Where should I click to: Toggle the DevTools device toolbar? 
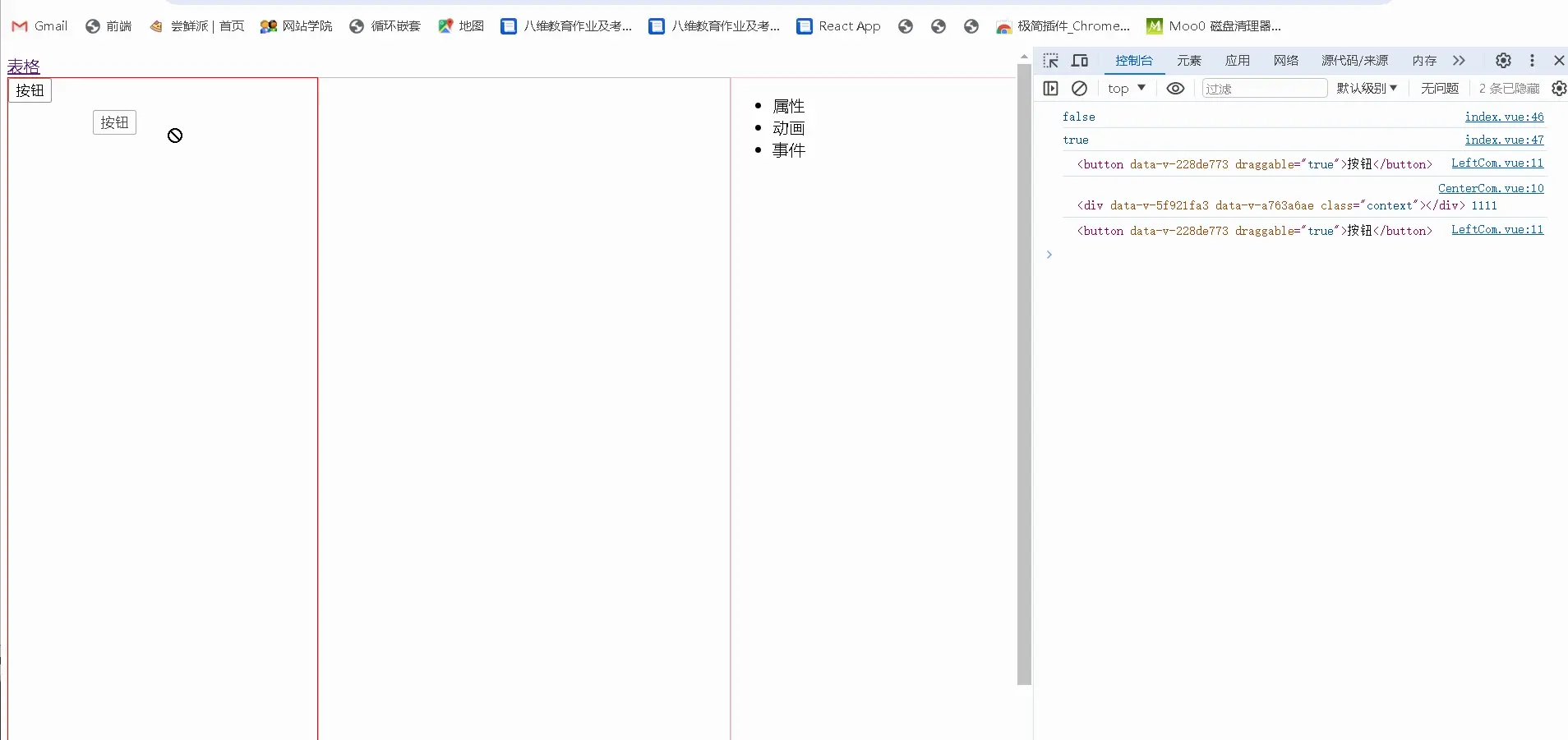click(x=1080, y=61)
